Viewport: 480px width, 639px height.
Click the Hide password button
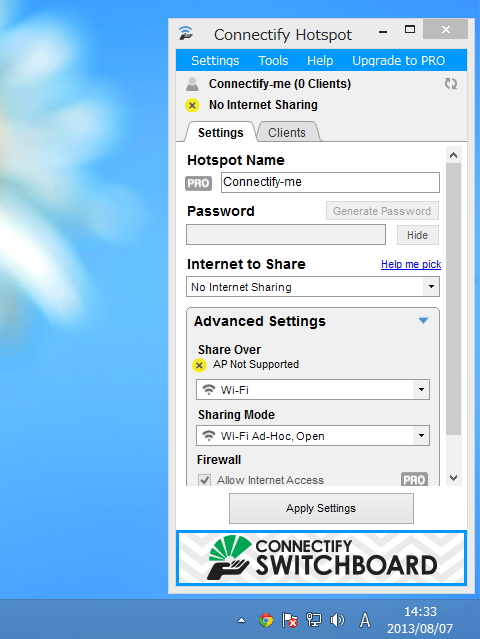tap(418, 235)
